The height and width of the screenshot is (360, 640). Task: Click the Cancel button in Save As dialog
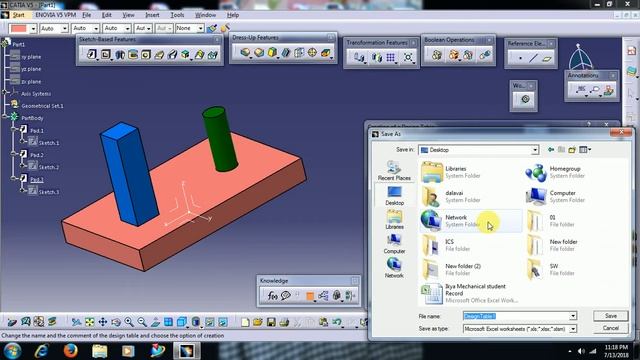(611, 328)
